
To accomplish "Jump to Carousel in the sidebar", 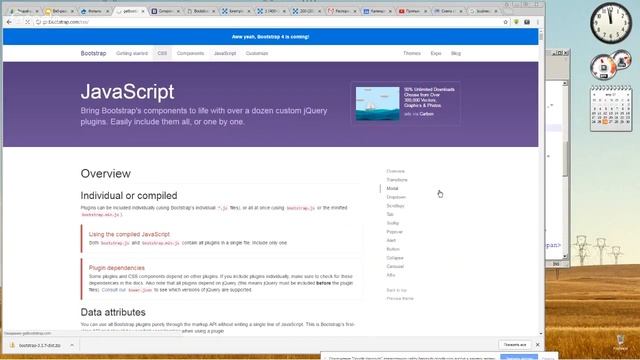I will point(395,267).
